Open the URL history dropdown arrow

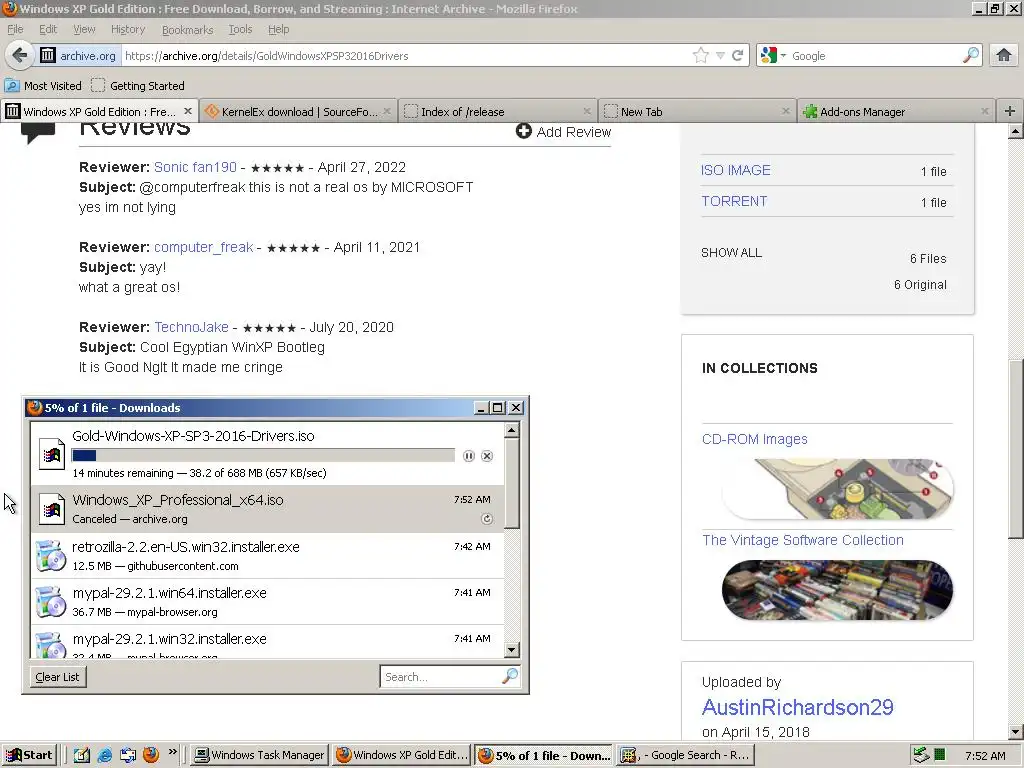[720, 56]
